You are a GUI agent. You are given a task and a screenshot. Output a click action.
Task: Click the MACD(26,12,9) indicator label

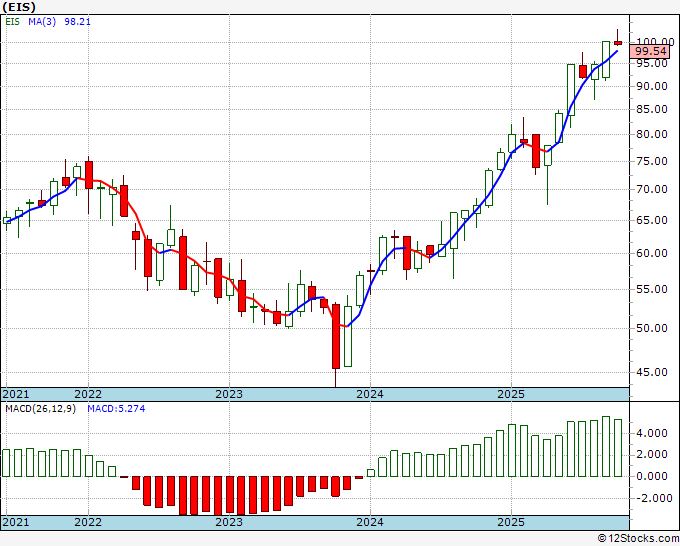point(40,409)
